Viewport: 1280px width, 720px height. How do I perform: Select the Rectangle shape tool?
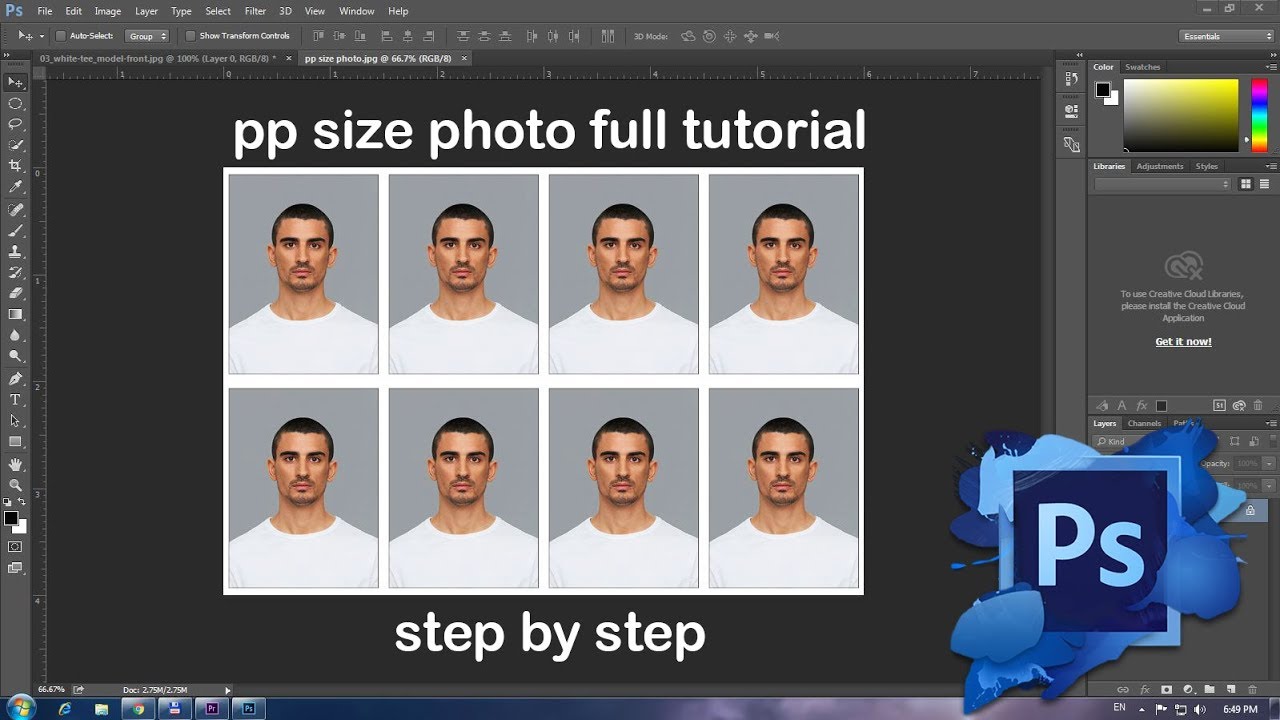tap(15, 442)
